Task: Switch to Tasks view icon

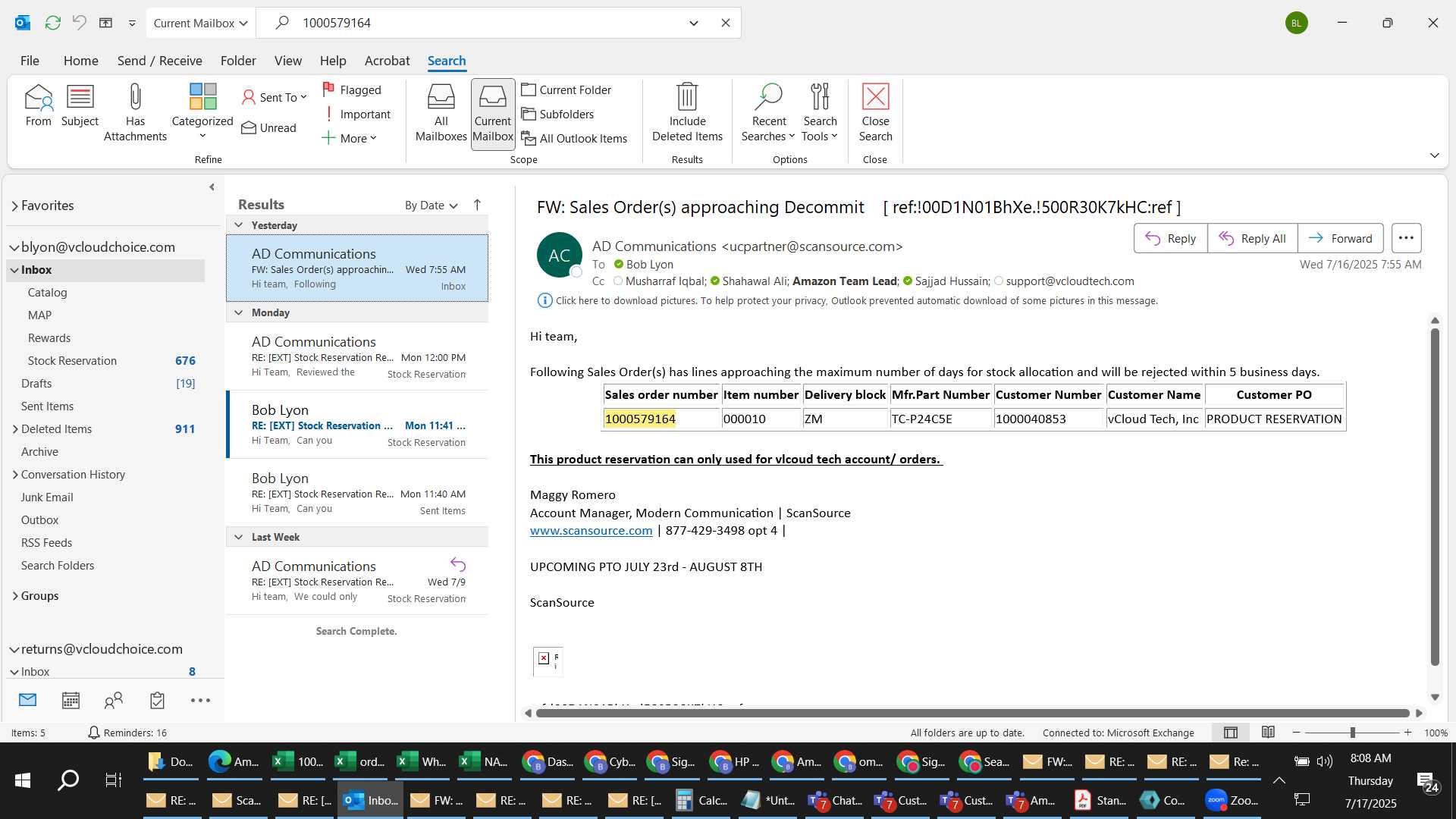Action: tap(157, 701)
